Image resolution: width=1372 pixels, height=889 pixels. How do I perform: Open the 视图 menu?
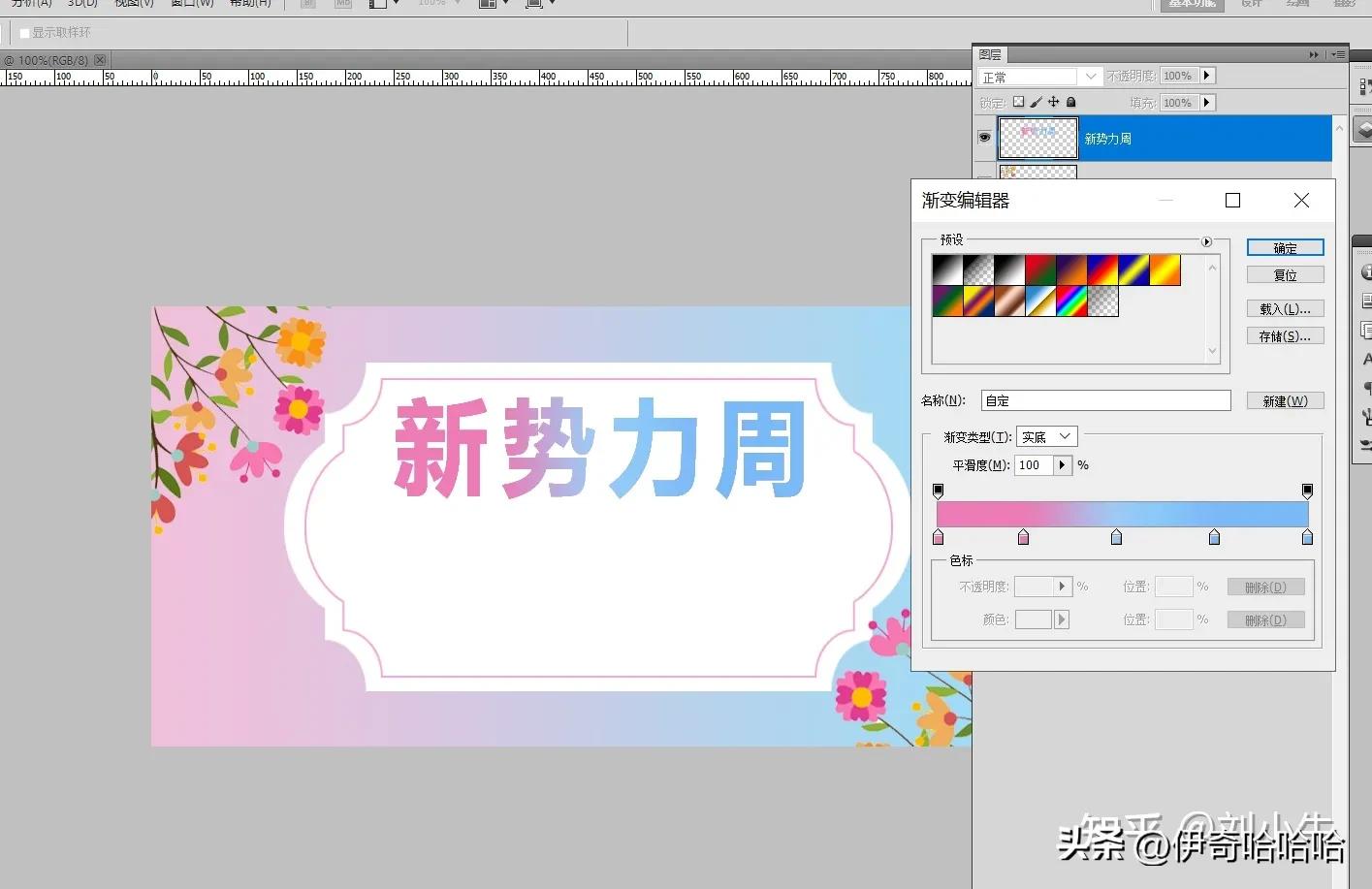133,4
